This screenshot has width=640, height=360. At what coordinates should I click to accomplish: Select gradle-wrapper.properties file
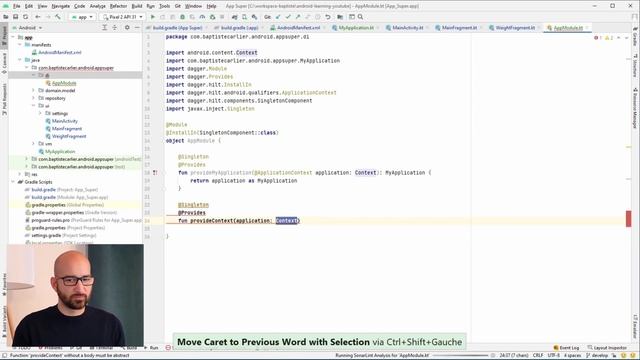point(58,213)
